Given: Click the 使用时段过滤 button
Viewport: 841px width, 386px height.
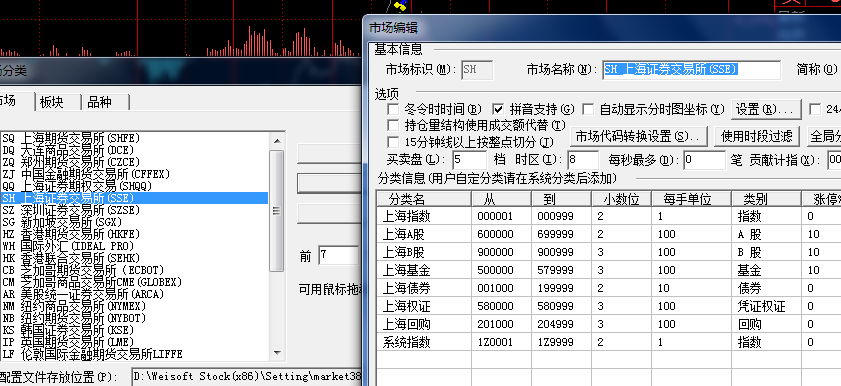Looking at the screenshot, I should tap(756, 136).
